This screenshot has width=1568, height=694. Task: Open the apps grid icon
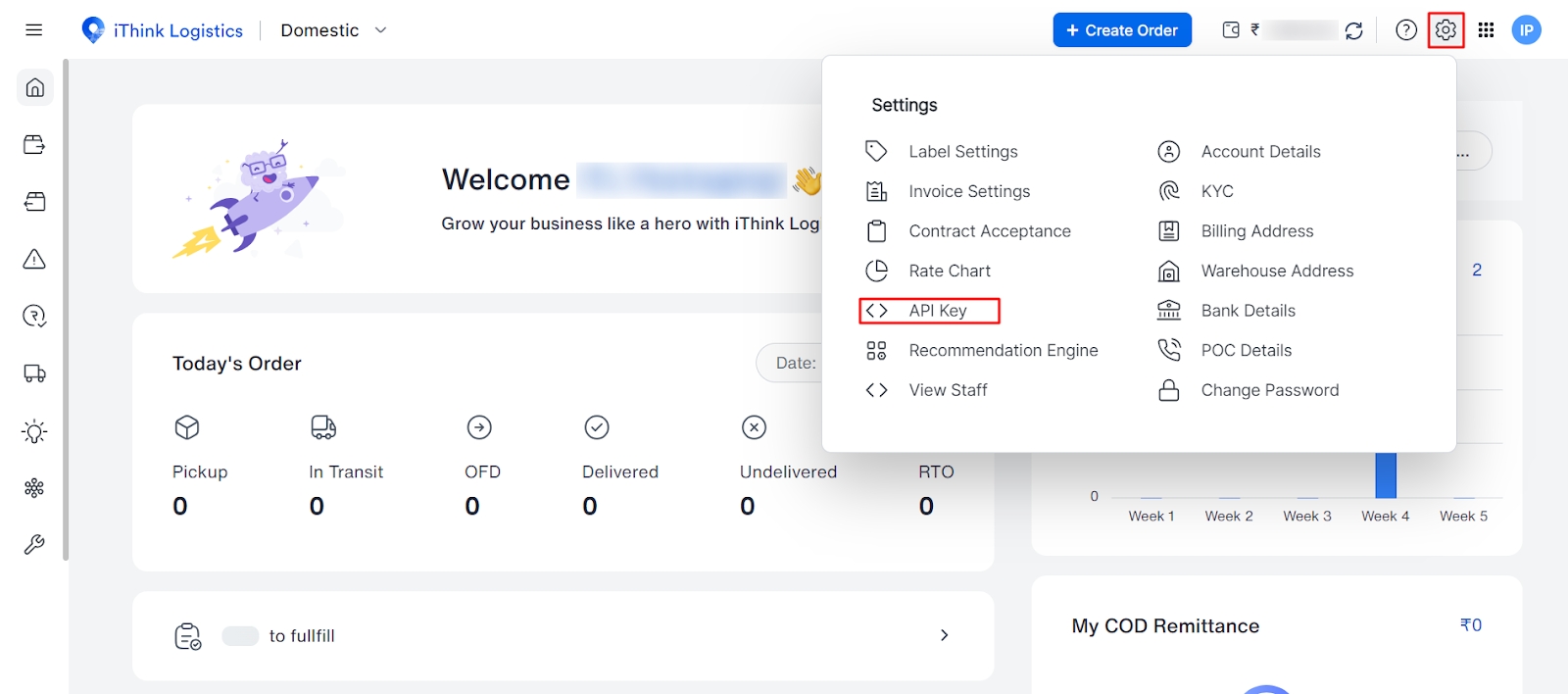(1486, 30)
